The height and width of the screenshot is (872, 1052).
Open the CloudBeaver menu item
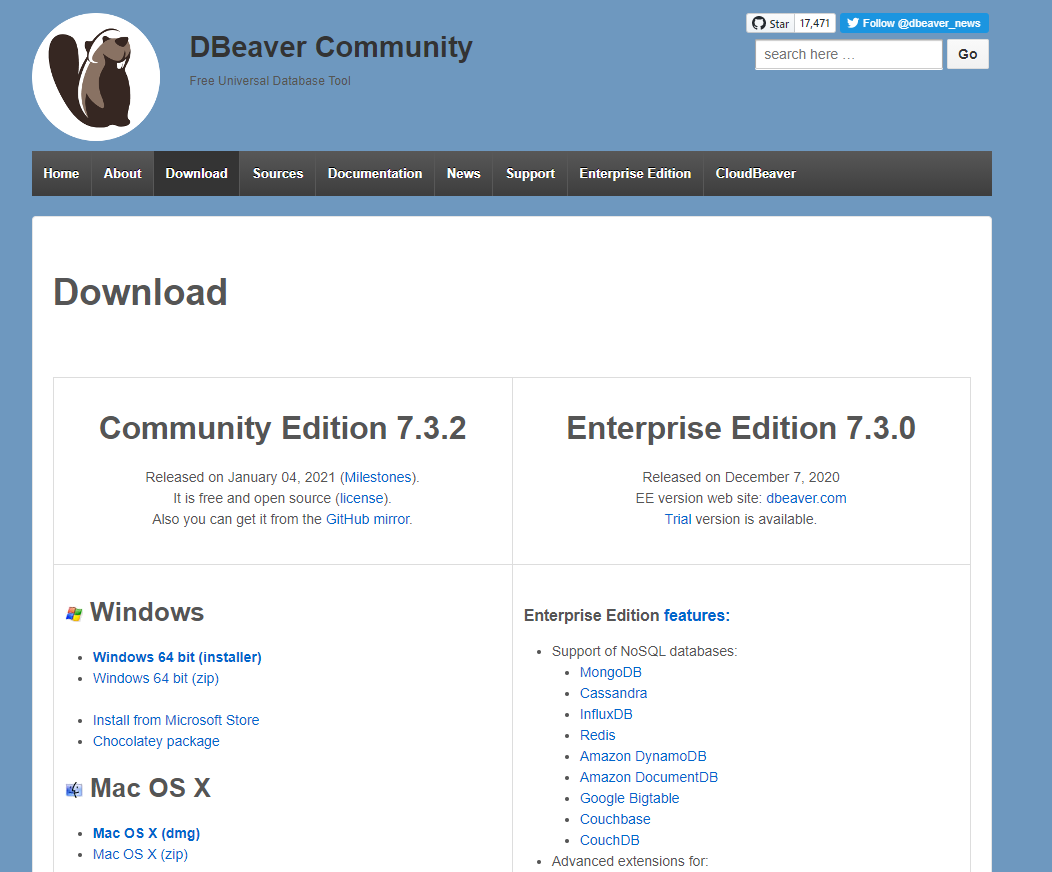(755, 174)
